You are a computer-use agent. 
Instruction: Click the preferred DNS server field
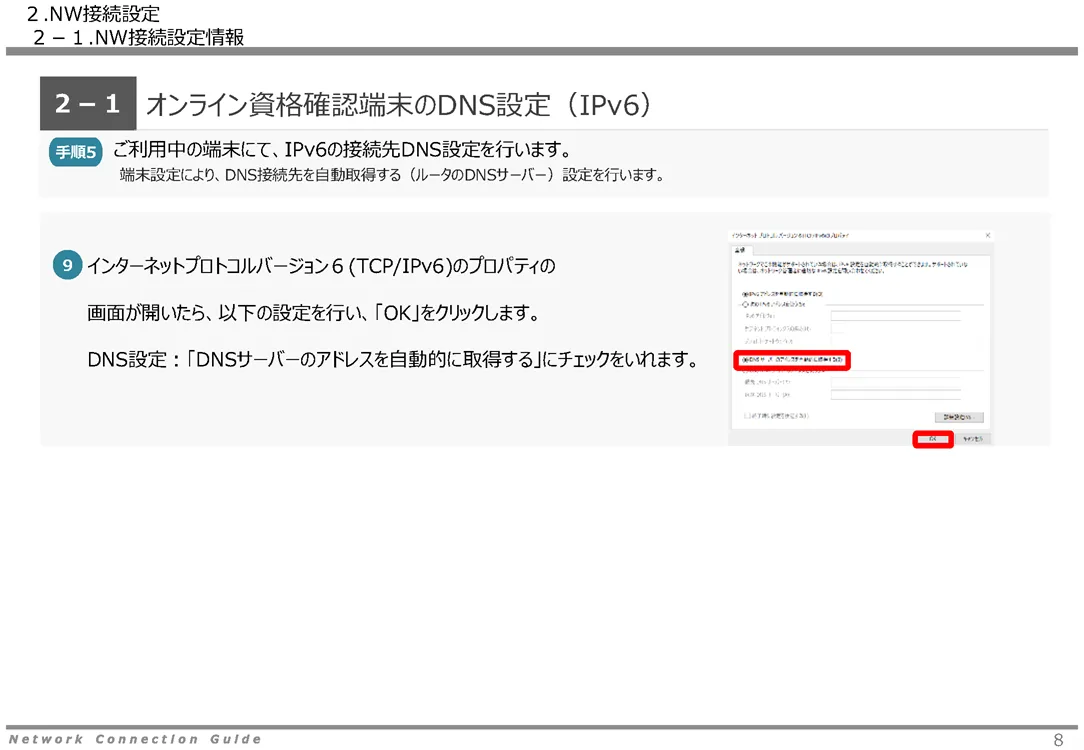[895, 382]
